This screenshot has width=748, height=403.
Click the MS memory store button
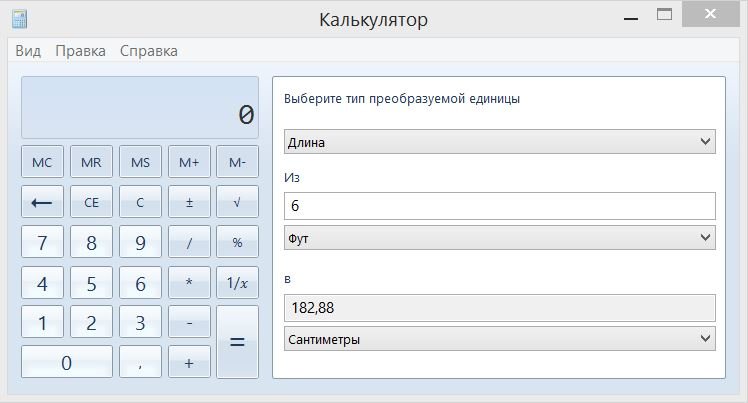click(140, 162)
